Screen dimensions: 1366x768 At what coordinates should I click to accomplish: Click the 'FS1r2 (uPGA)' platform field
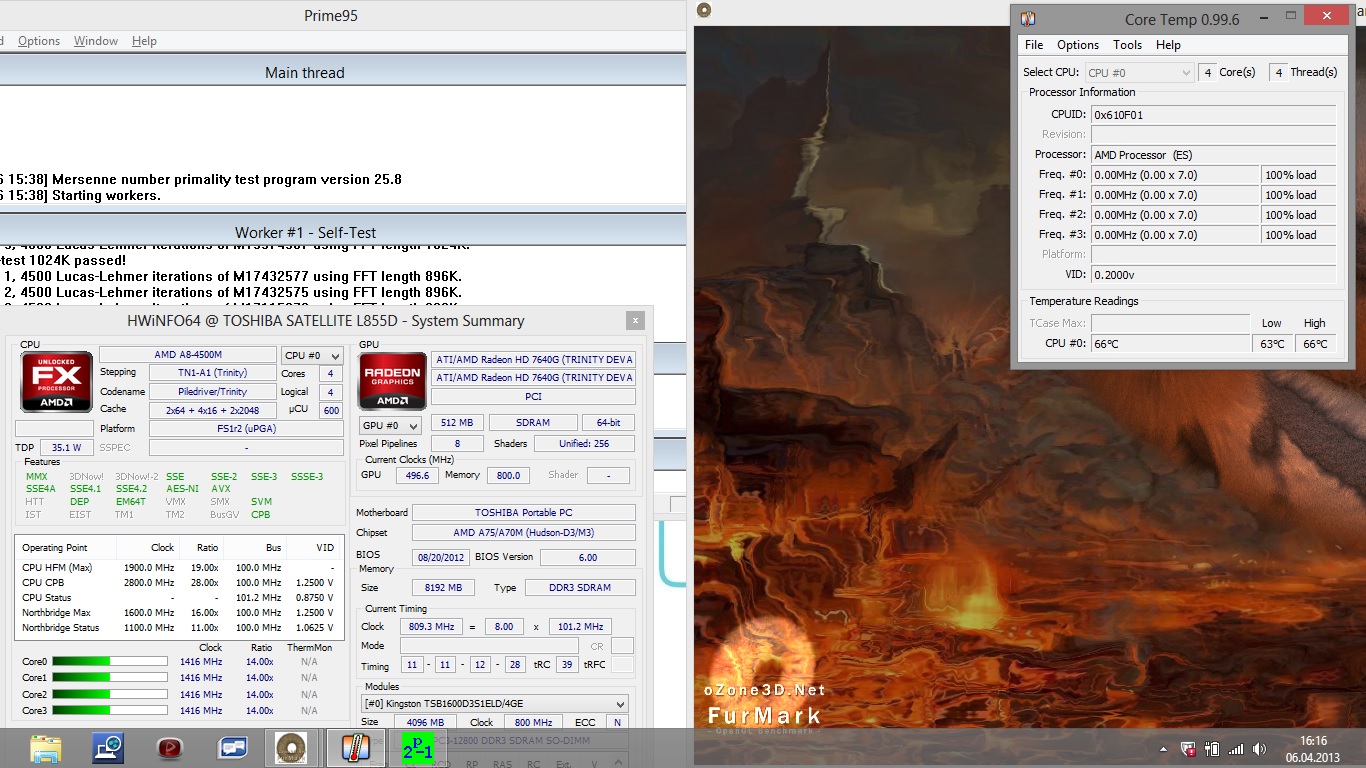(x=246, y=429)
